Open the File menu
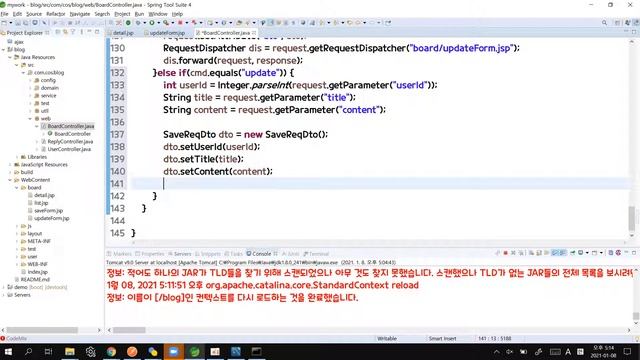The image size is (640, 360). (4, 14)
